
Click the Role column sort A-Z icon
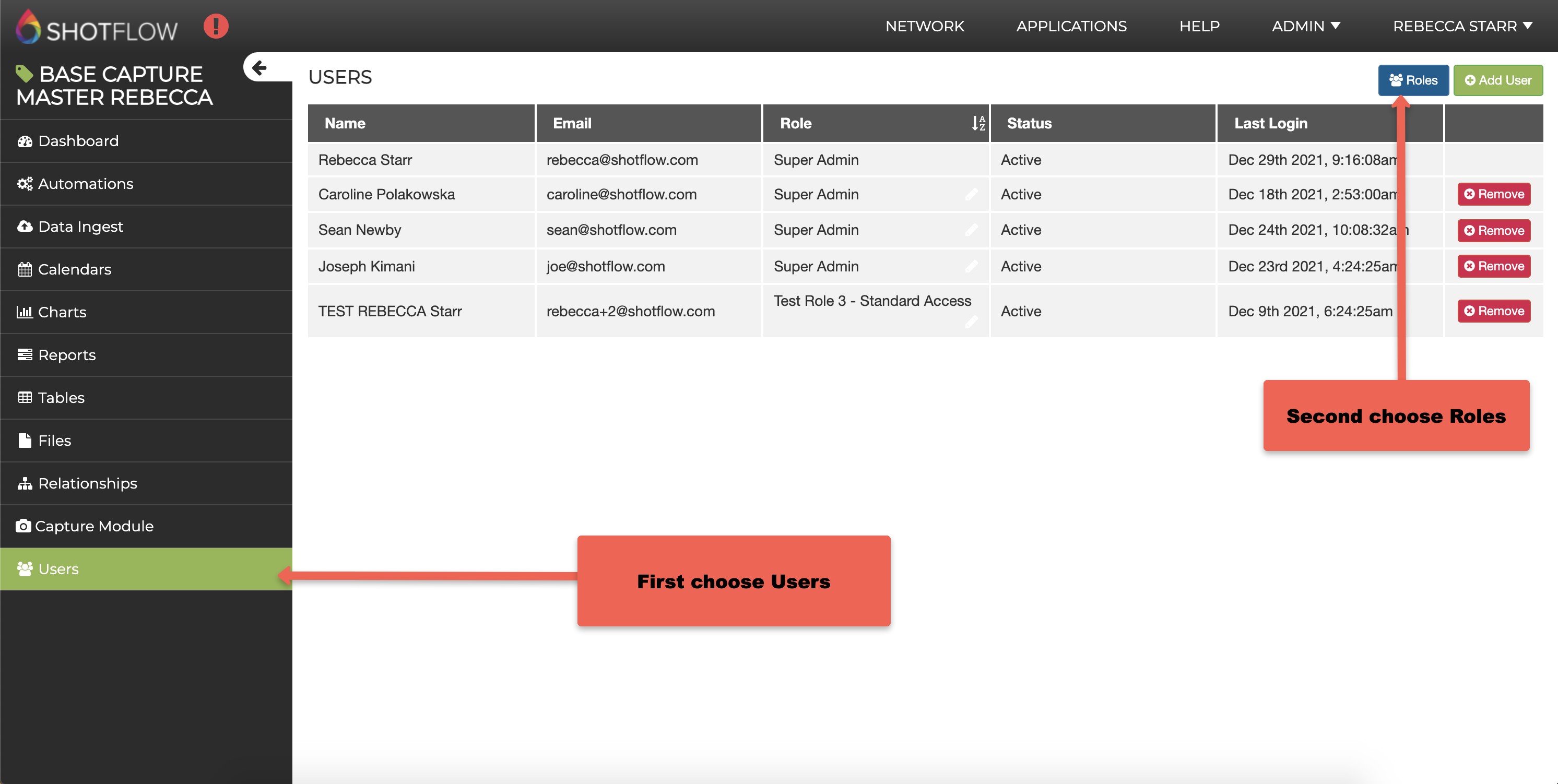coord(978,123)
